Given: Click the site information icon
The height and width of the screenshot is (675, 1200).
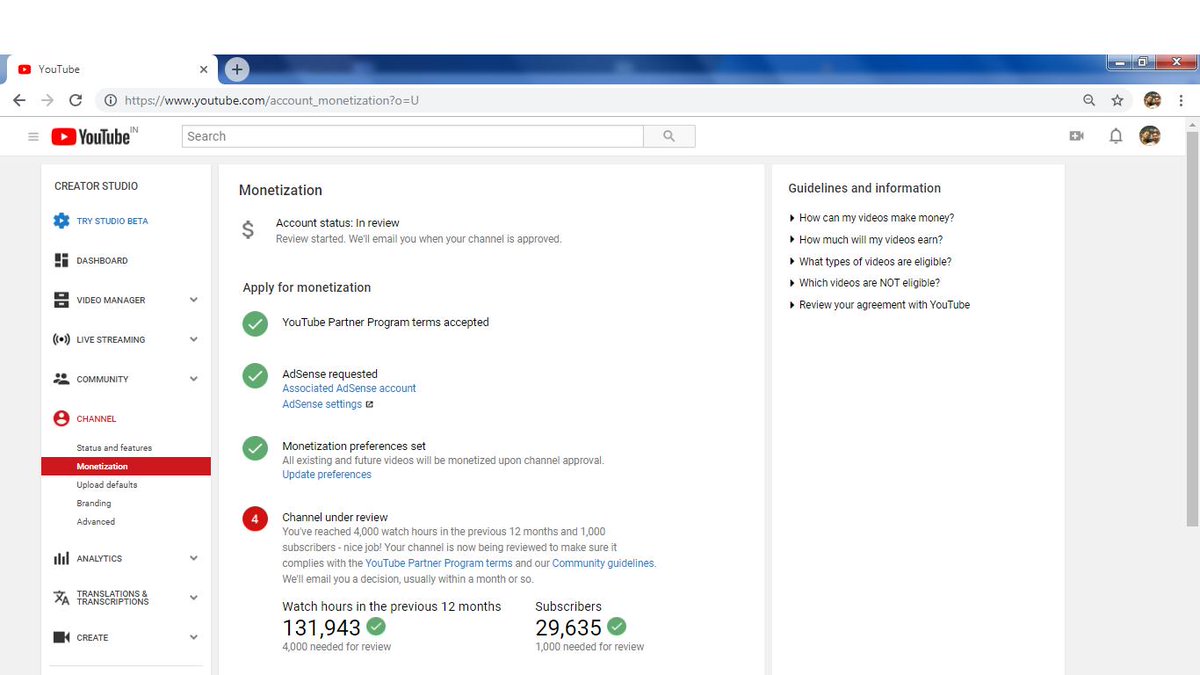Looking at the screenshot, I should coord(110,100).
